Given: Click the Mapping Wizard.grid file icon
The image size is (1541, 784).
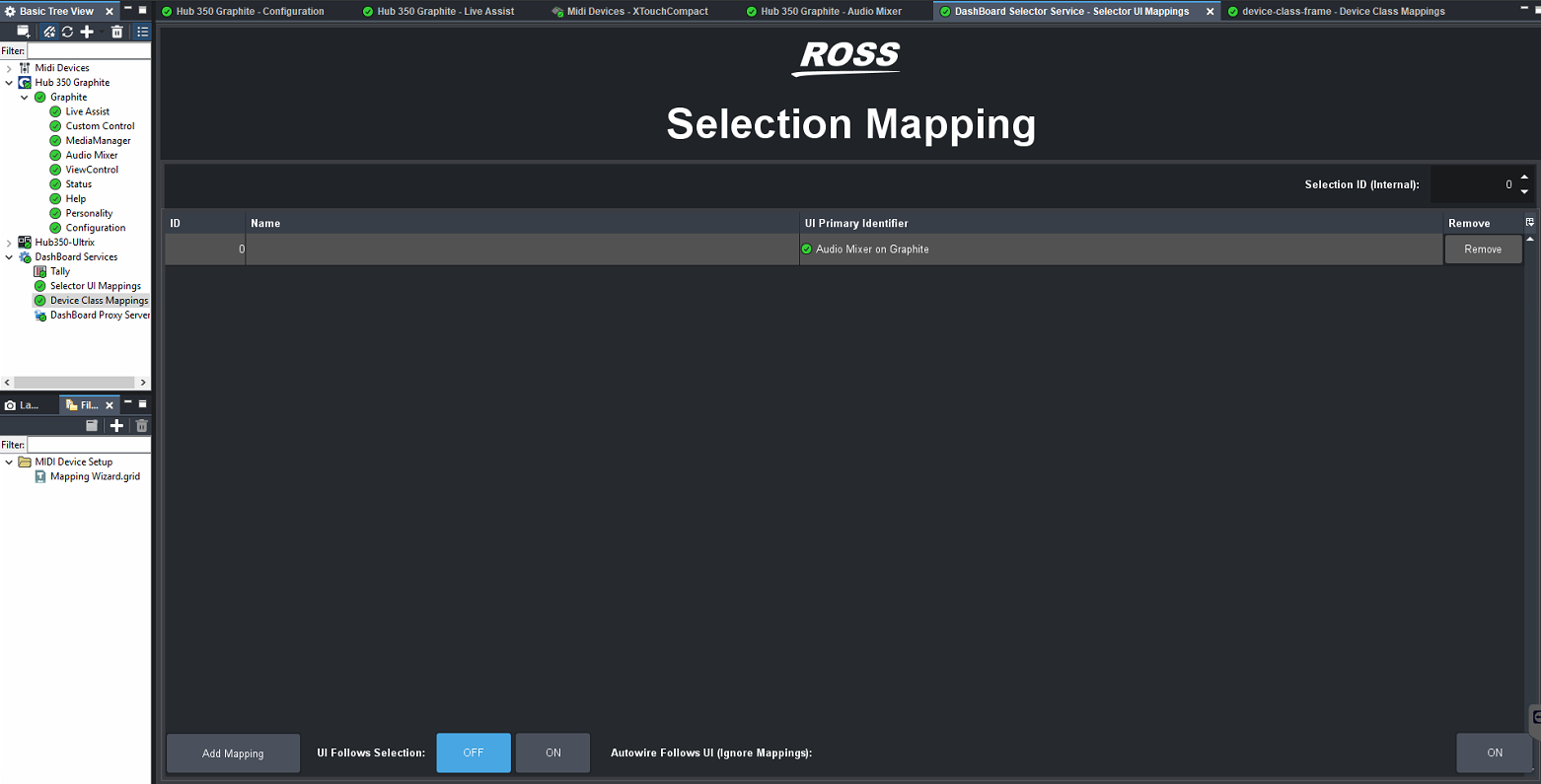Looking at the screenshot, I should pyautogui.click(x=40, y=477).
